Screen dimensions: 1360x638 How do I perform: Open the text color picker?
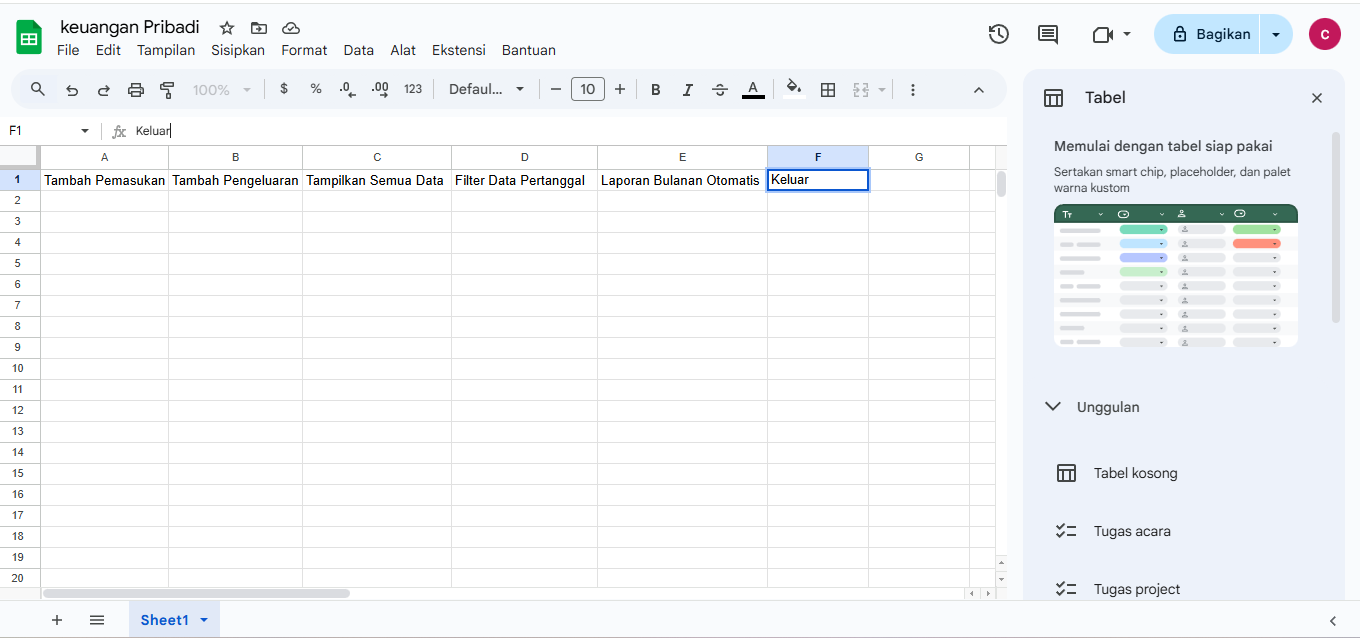coord(753,89)
